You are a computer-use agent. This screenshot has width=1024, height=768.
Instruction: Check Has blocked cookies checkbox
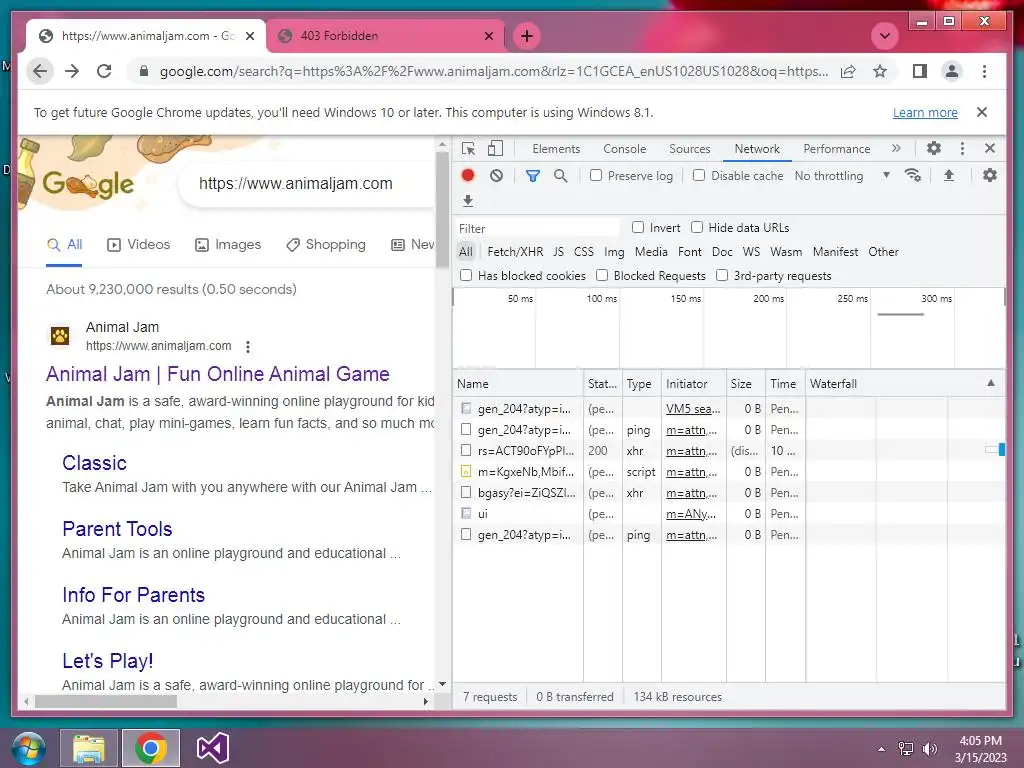tap(466, 276)
